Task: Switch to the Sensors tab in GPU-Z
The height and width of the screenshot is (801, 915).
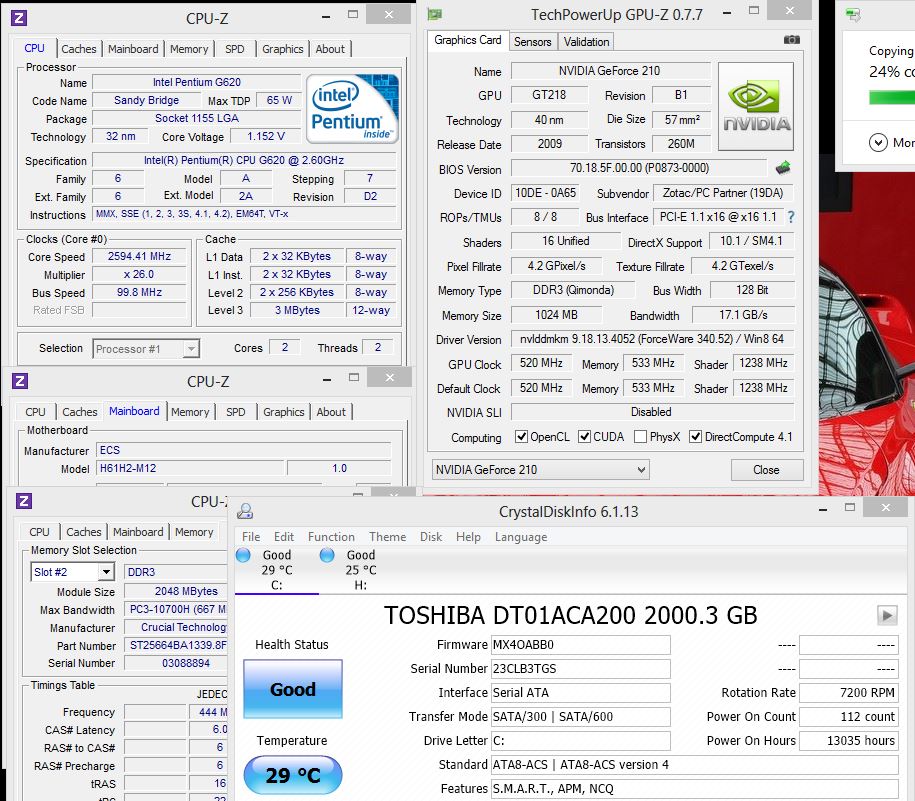Action: coord(532,42)
